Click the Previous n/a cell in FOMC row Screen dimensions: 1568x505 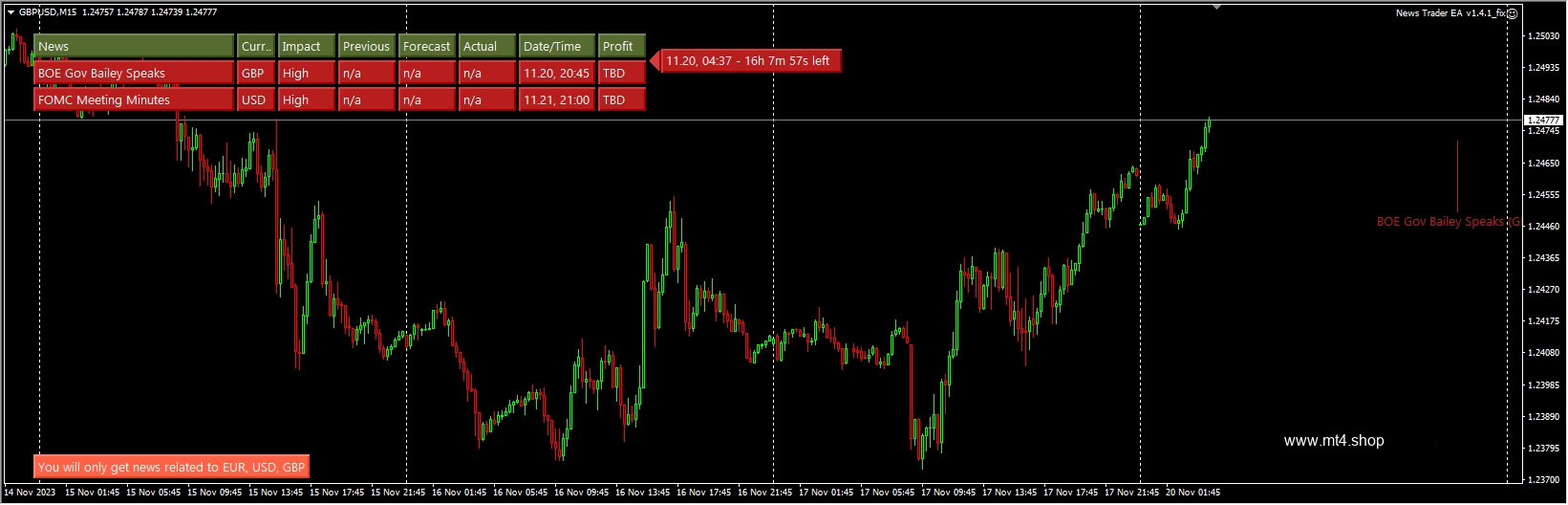pos(366,99)
